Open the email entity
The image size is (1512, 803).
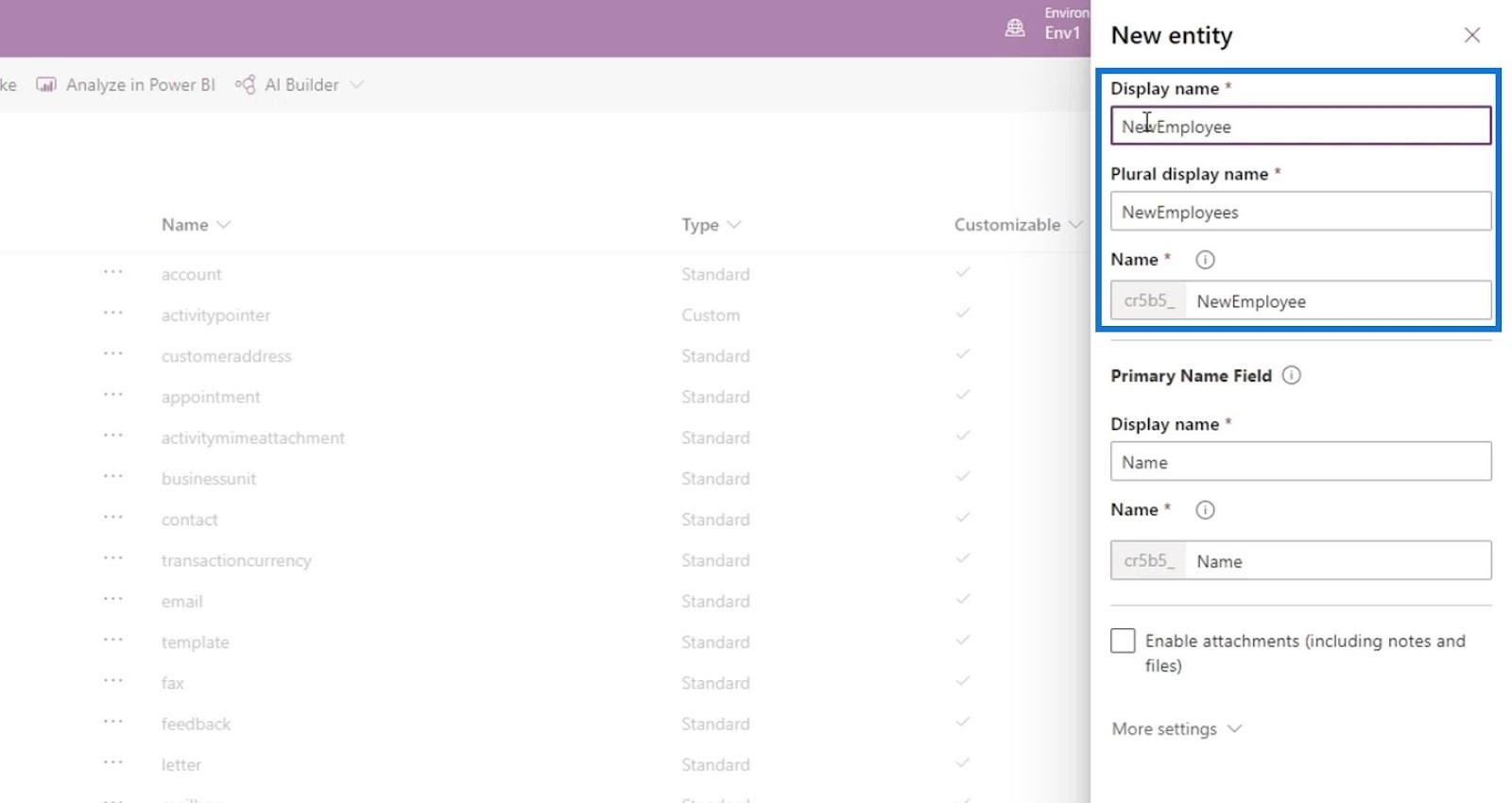point(182,602)
